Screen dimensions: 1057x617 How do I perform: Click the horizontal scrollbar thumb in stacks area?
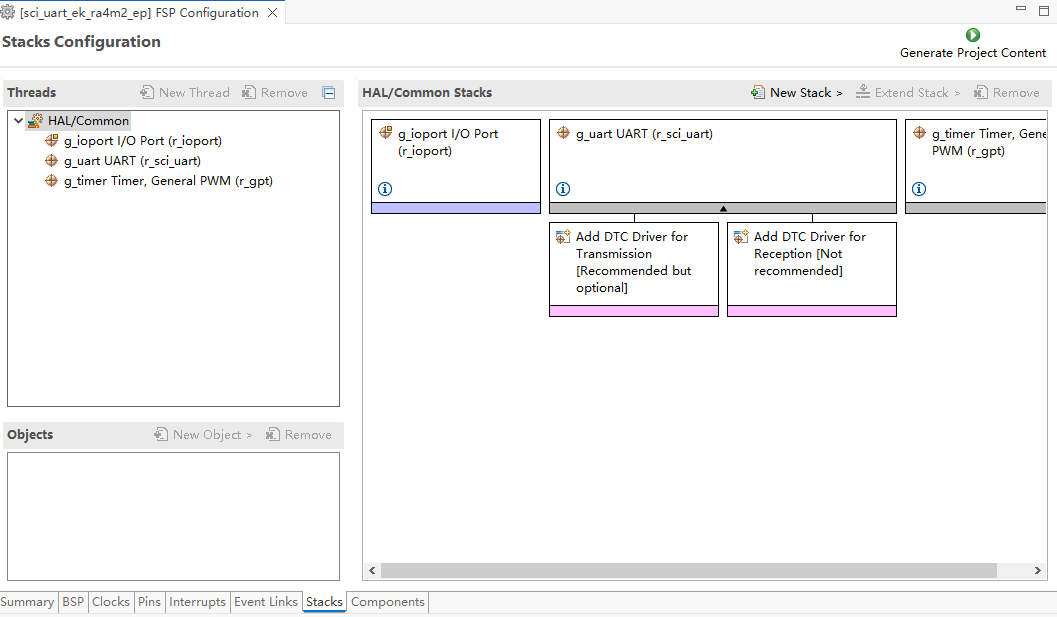[x=689, y=570]
